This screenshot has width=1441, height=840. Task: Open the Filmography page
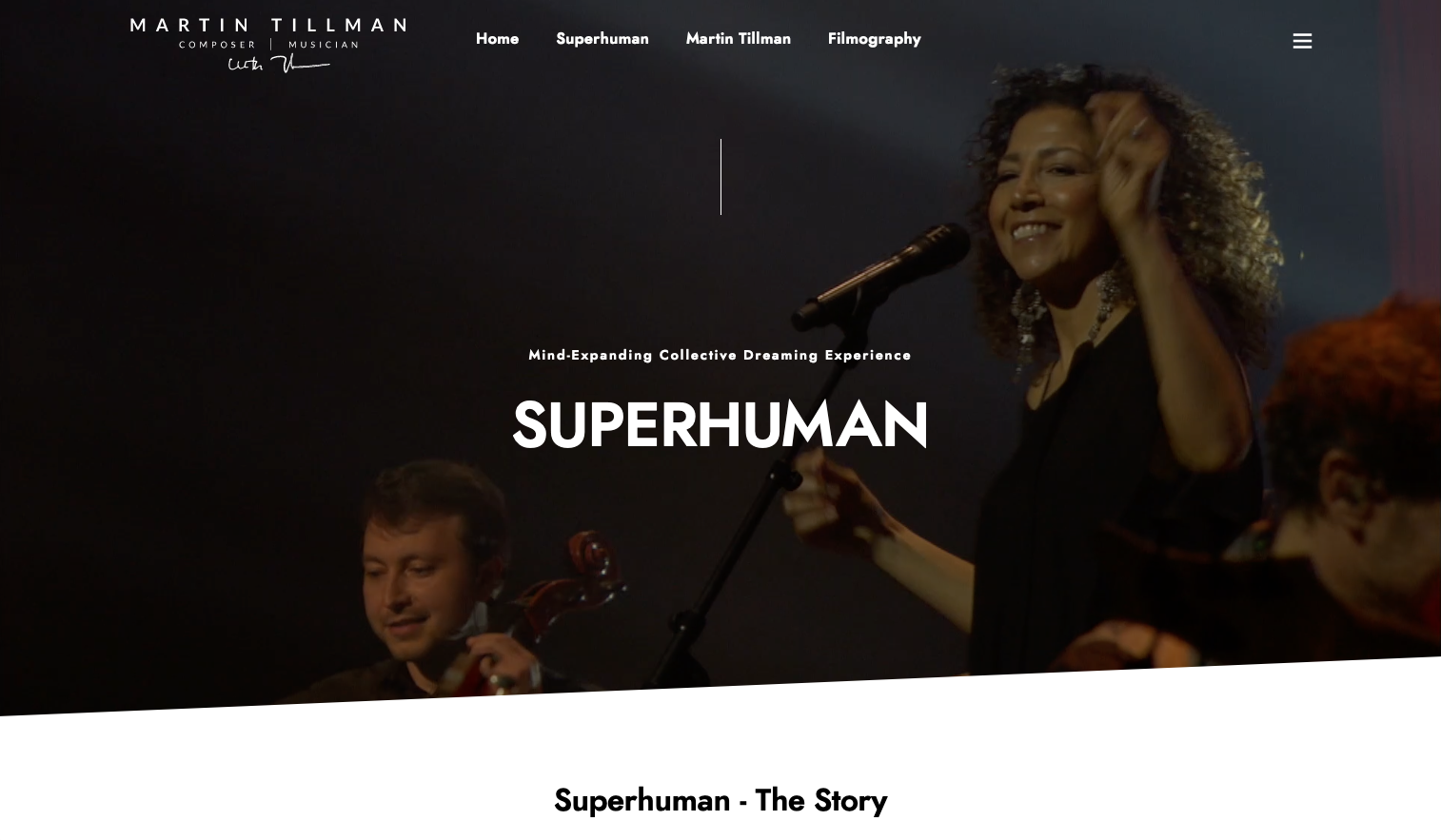click(875, 39)
